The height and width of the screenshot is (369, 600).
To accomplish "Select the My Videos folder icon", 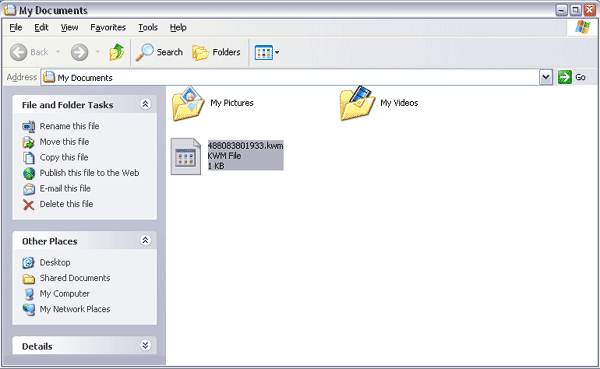I will [x=357, y=103].
